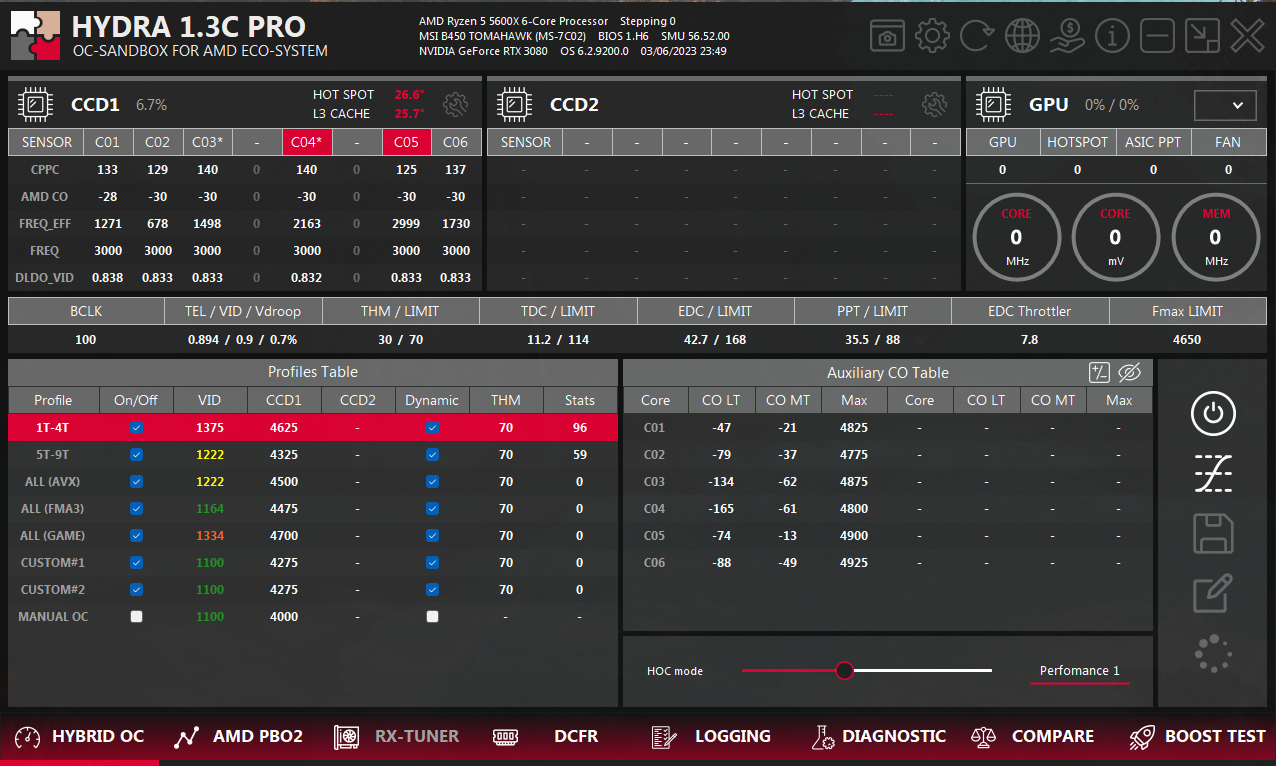Screen dimensions: 1276x766
Task: Click the GPU chip icon
Action: point(993,104)
